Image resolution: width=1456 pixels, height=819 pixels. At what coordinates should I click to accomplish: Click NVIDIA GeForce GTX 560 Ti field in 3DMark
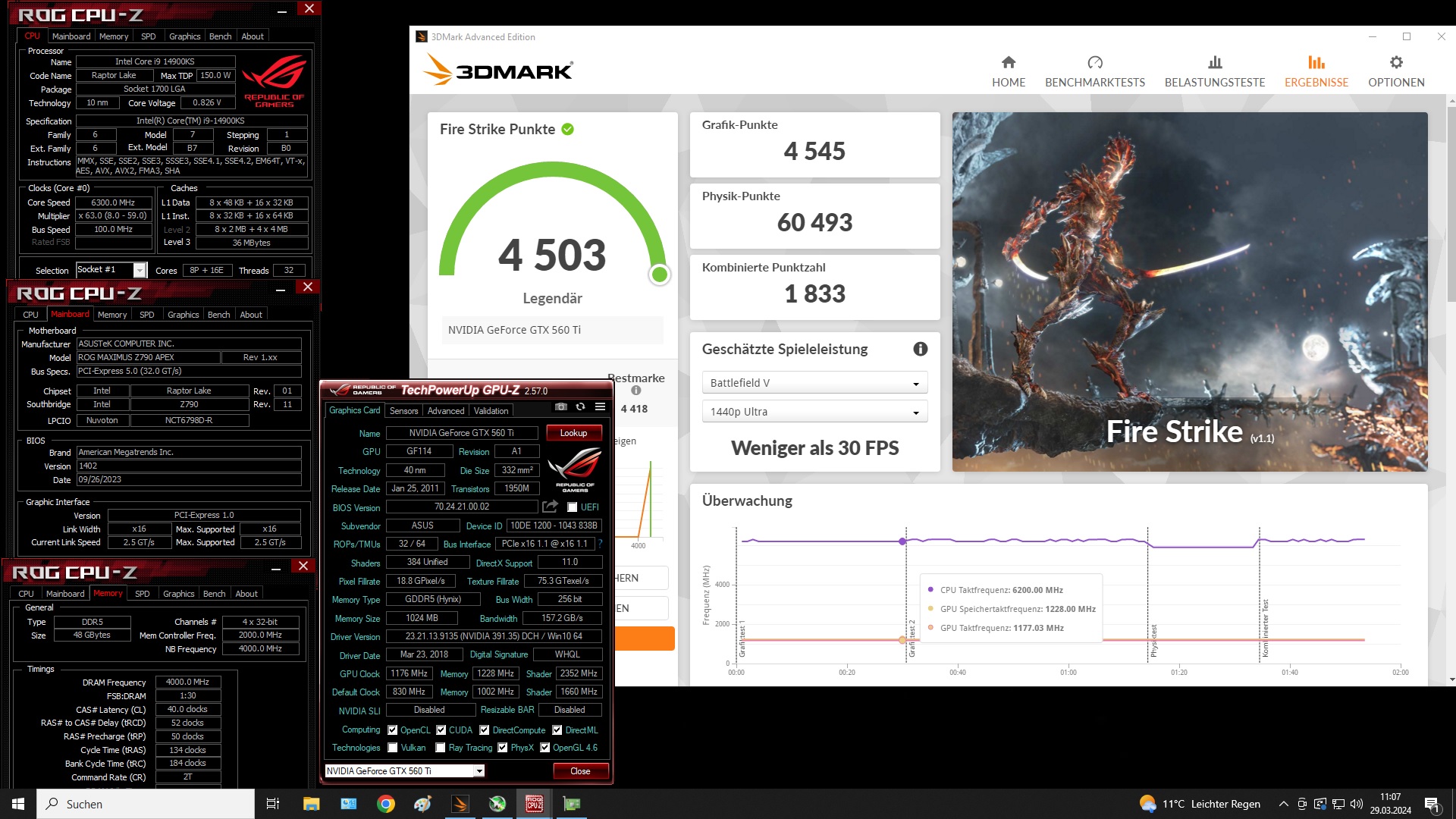click(552, 330)
